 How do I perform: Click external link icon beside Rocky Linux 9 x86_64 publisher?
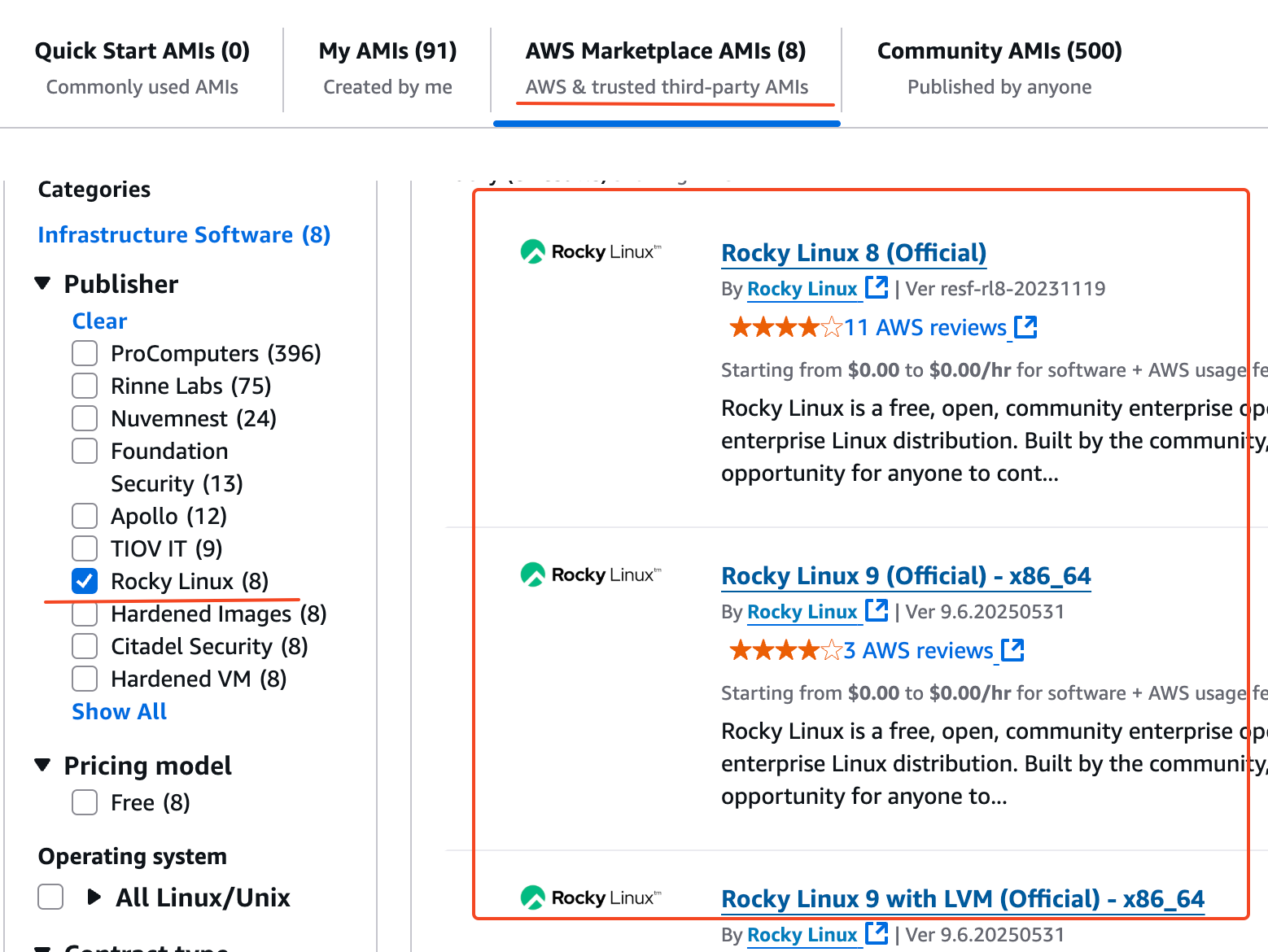(877, 610)
